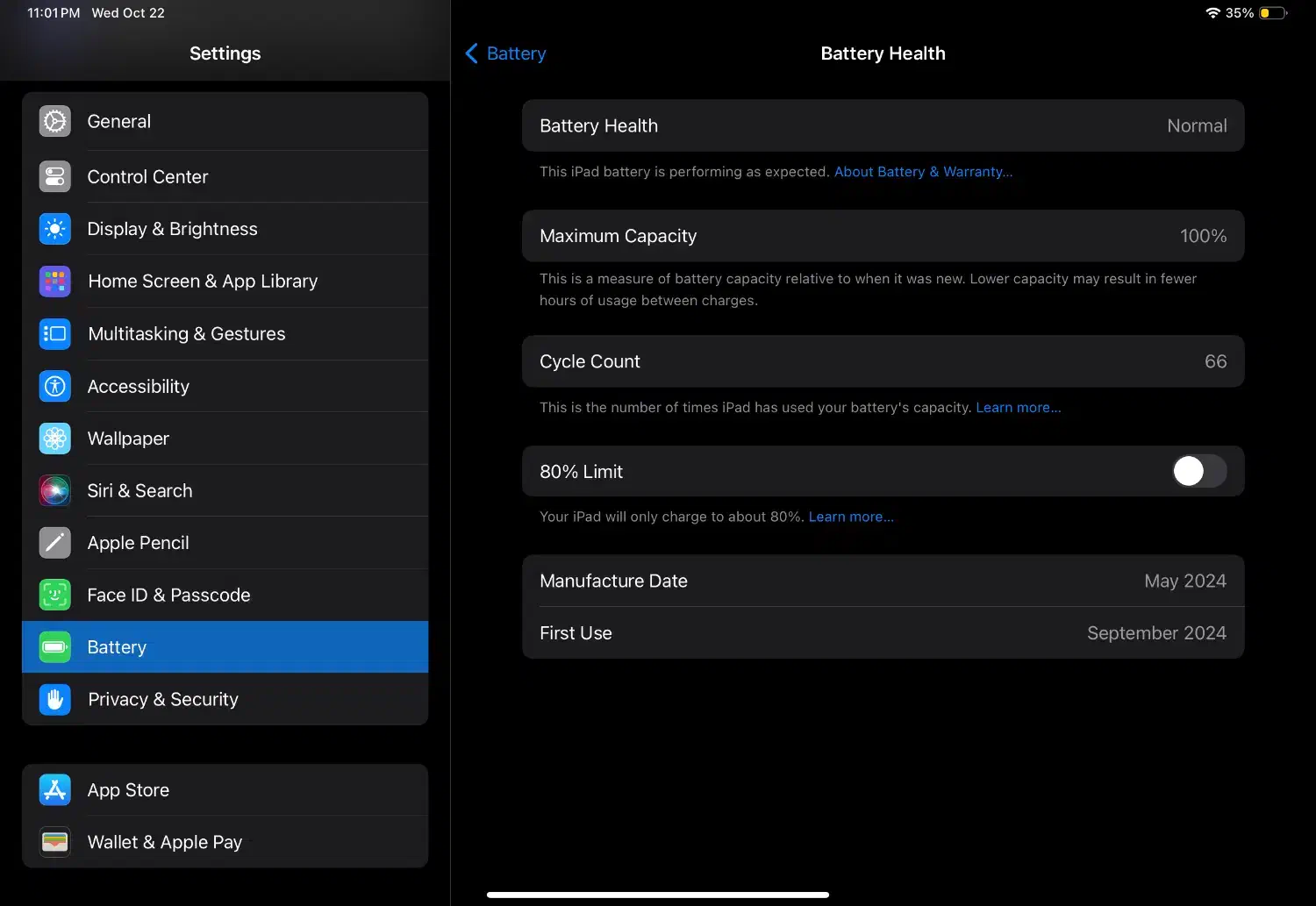Go to Control Center settings
Screen dimensions: 1316x906
pos(225,176)
